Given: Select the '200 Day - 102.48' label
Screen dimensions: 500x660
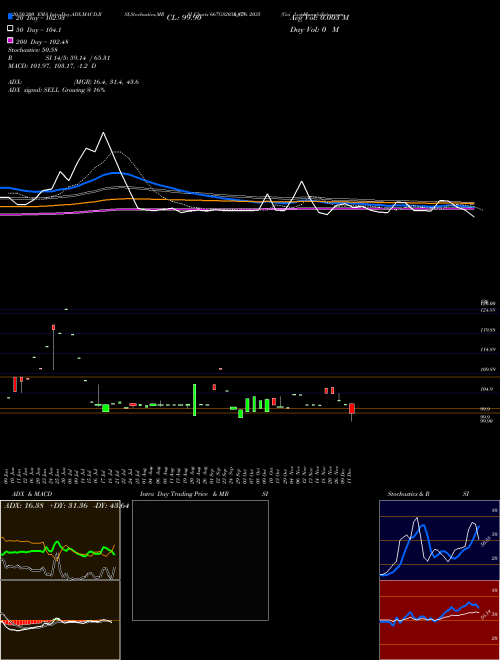Looking at the screenshot, I should tap(42, 42).
